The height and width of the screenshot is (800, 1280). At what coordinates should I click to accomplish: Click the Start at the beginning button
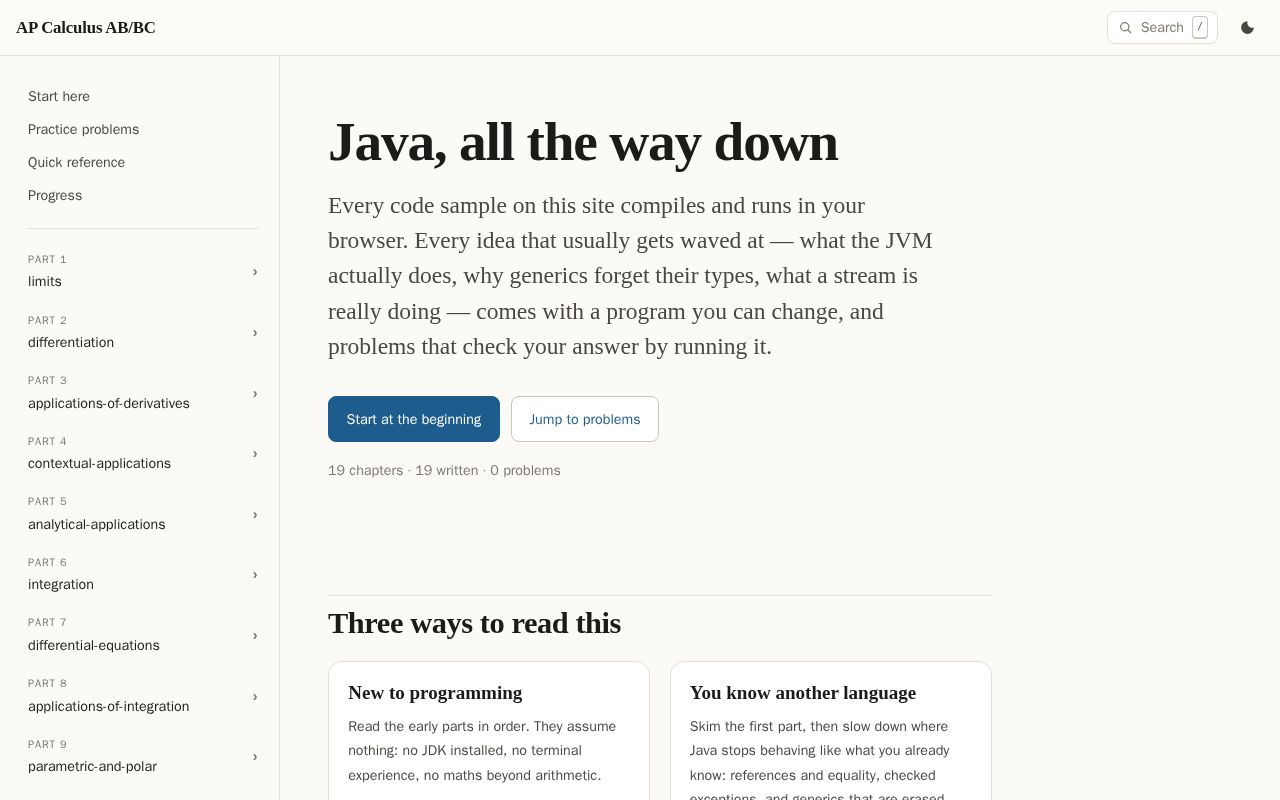414,419
